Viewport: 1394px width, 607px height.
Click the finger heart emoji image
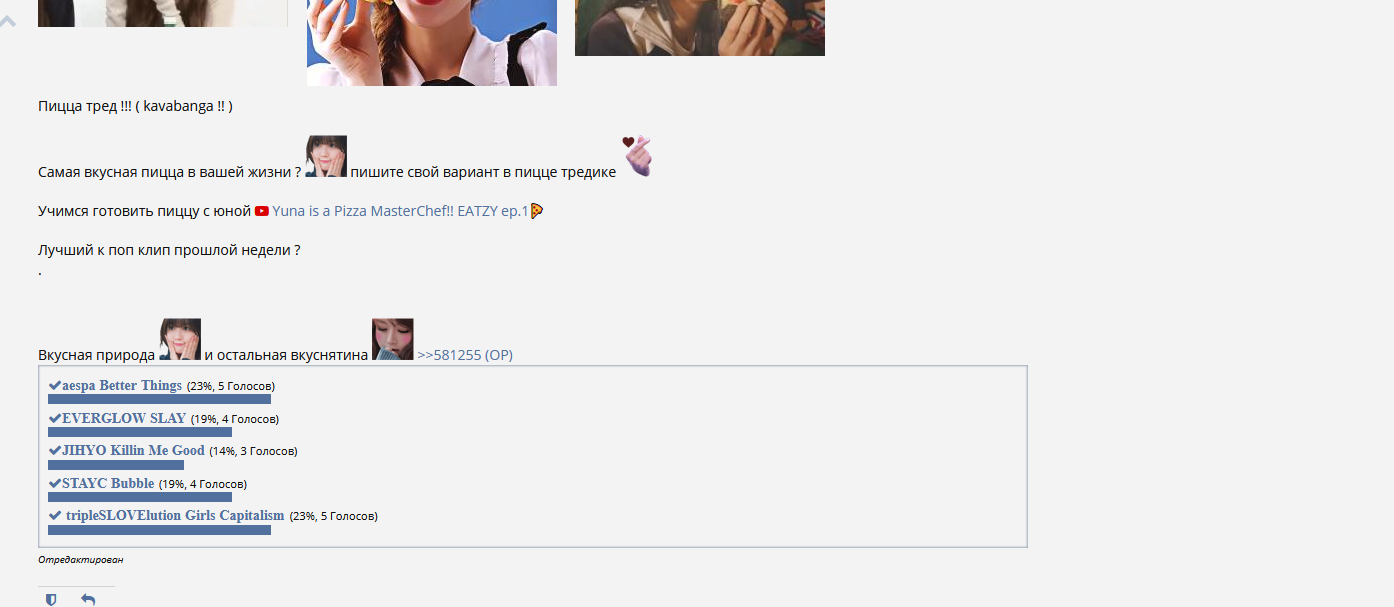click(x=637, y=156)
